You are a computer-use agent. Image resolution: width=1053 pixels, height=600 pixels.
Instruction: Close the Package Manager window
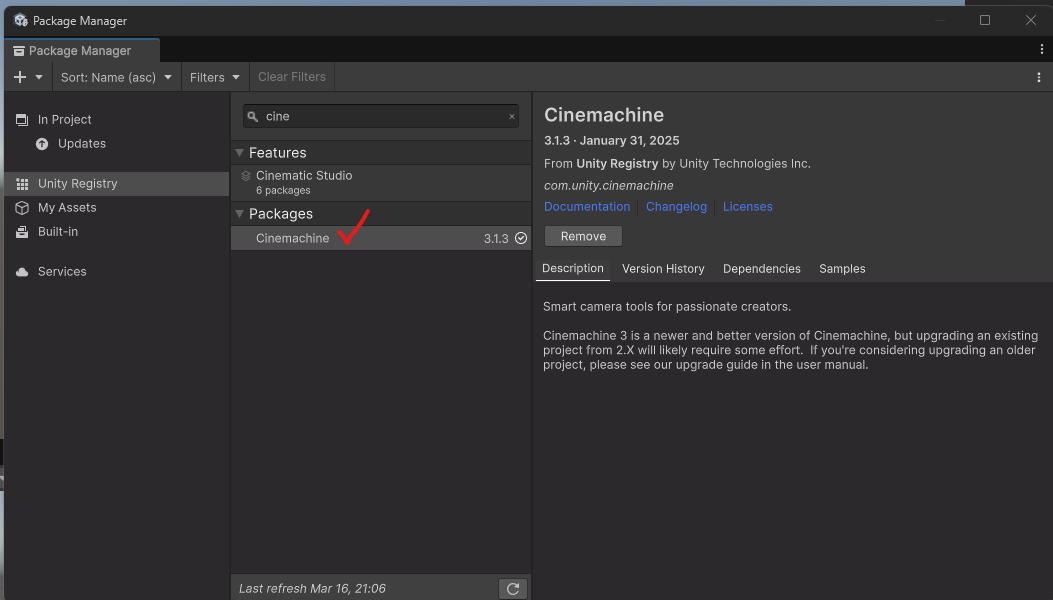pos(1031,20)
